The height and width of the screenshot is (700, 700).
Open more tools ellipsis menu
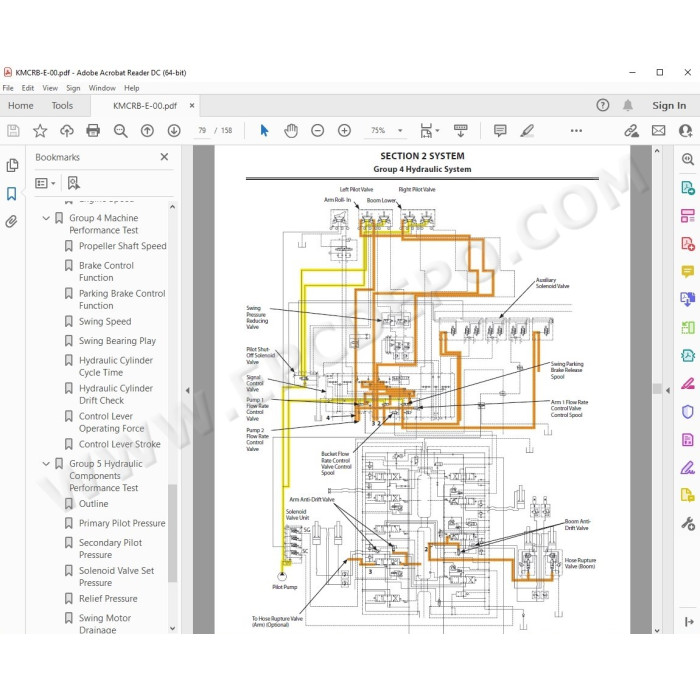[x=576, y=131]
